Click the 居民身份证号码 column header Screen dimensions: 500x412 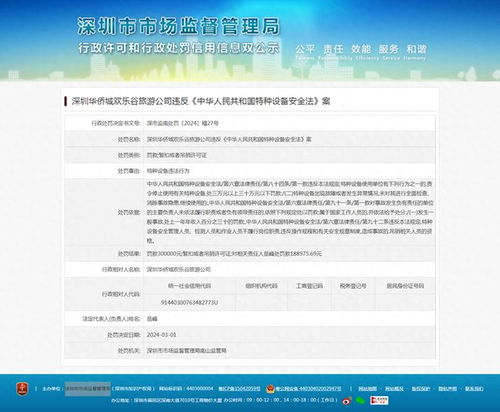[x=405, y=286]
